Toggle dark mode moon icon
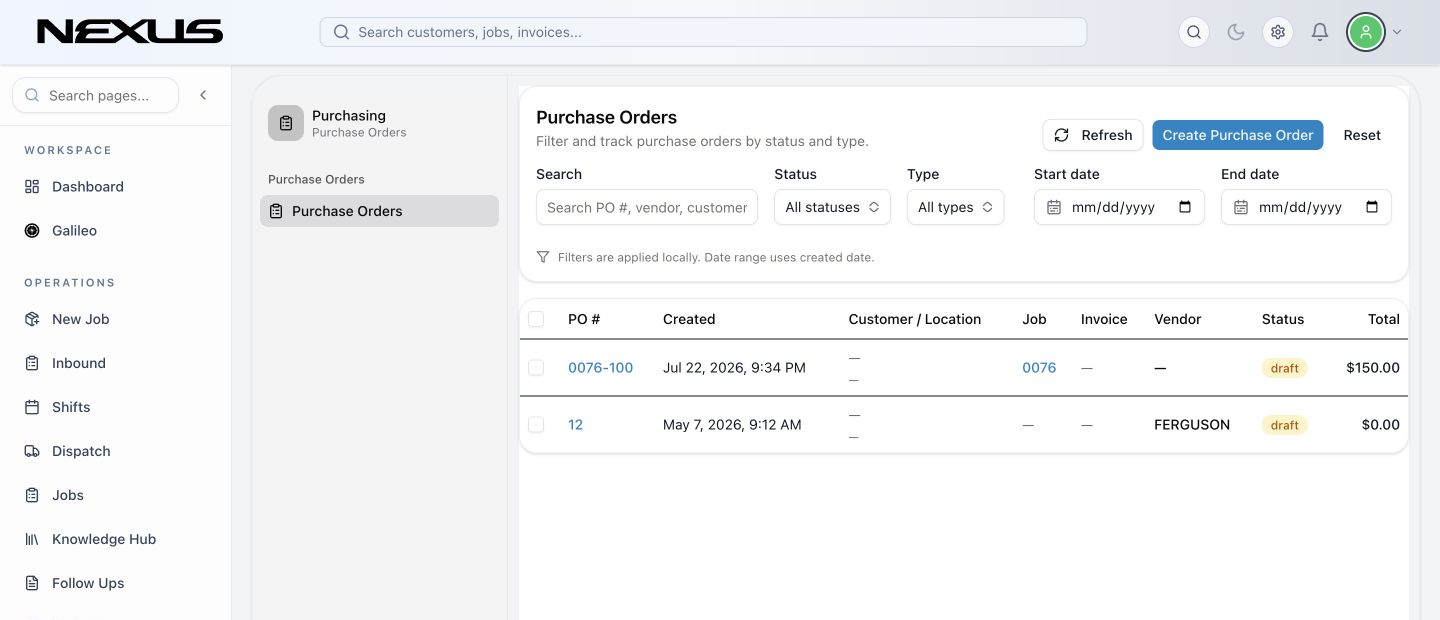 (1236, 32)
